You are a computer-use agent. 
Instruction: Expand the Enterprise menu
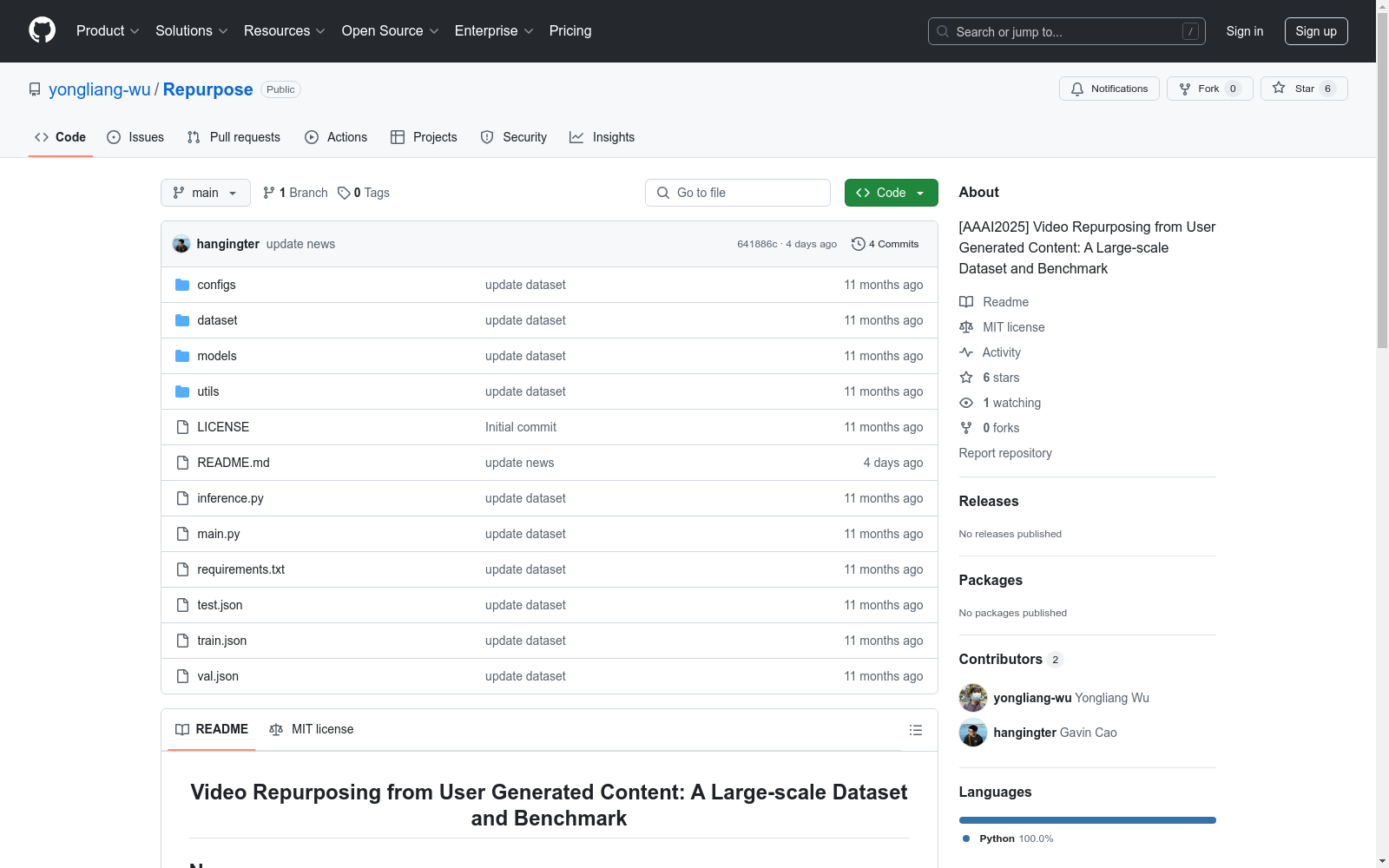tap(494, 31)
